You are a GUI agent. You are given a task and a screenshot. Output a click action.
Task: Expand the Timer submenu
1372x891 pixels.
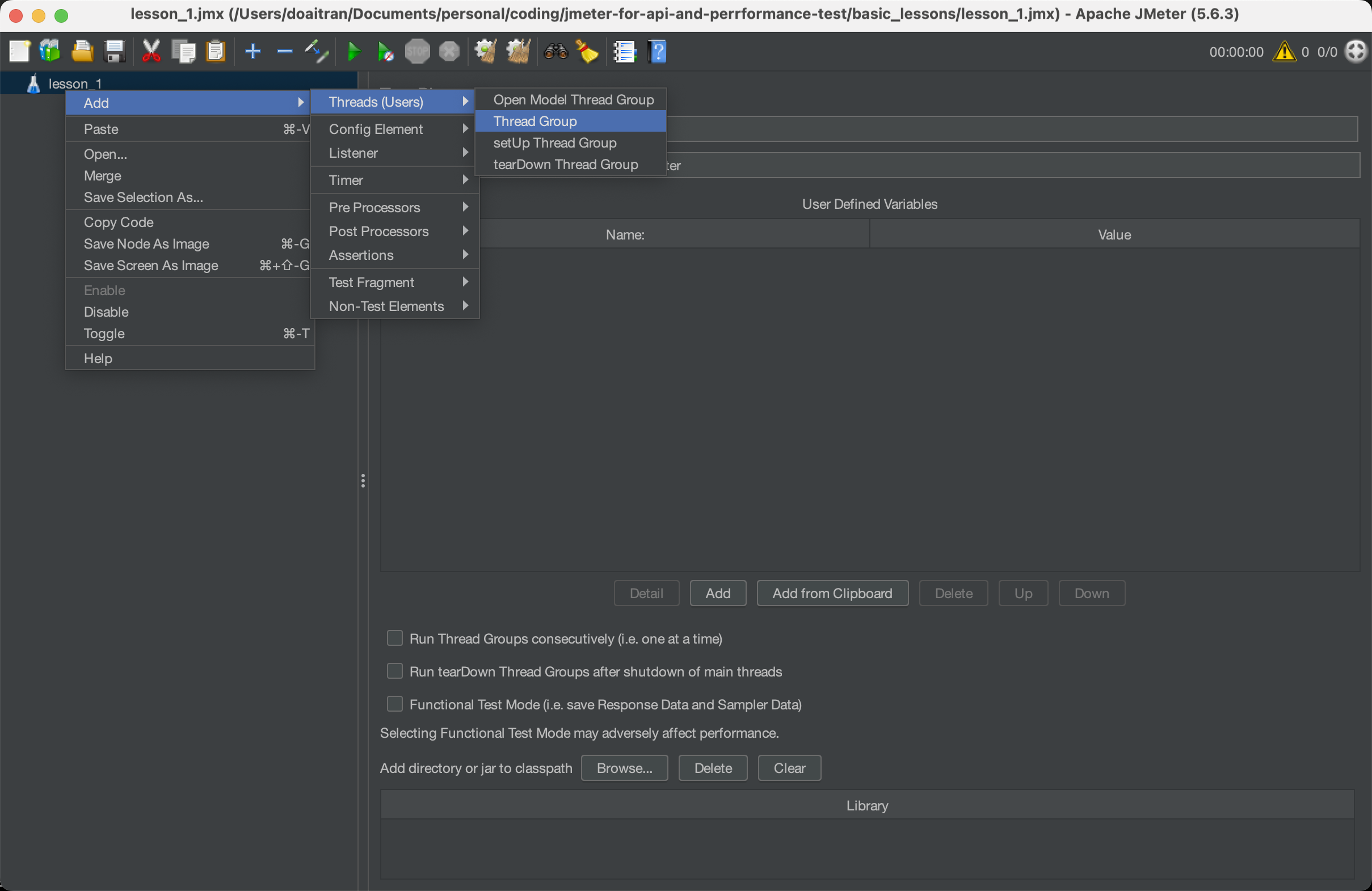click(395, 180)
